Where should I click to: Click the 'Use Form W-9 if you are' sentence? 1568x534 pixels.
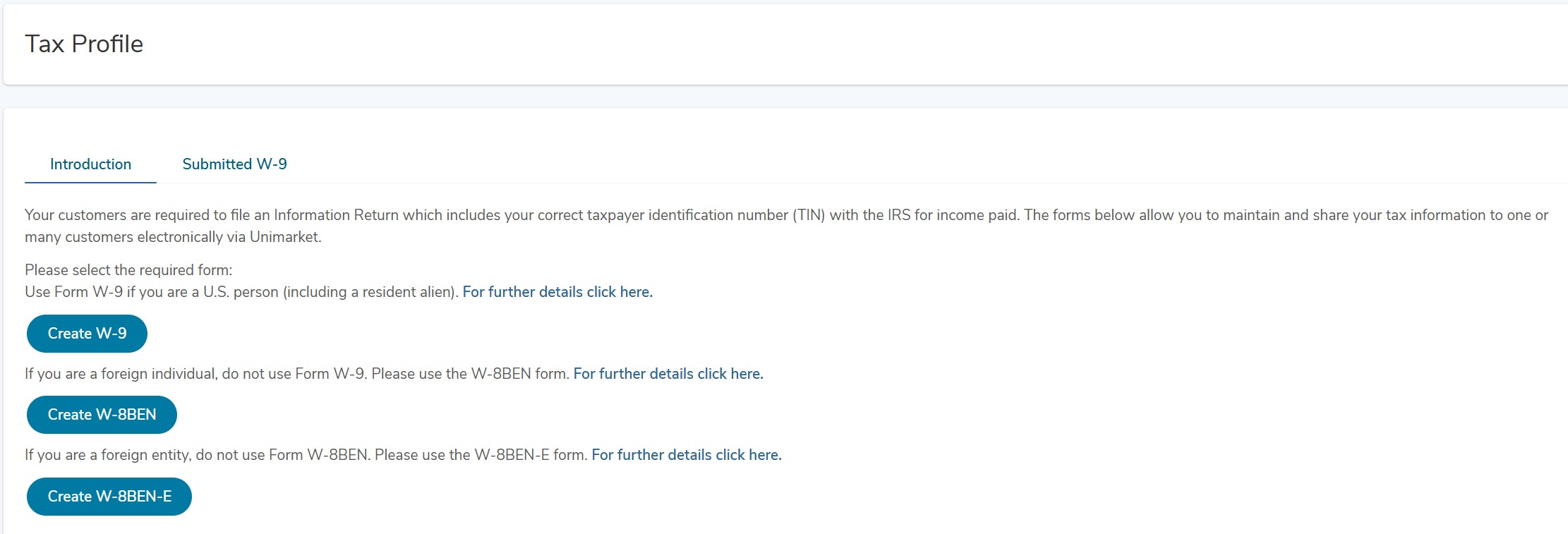(x=242, y=292)
